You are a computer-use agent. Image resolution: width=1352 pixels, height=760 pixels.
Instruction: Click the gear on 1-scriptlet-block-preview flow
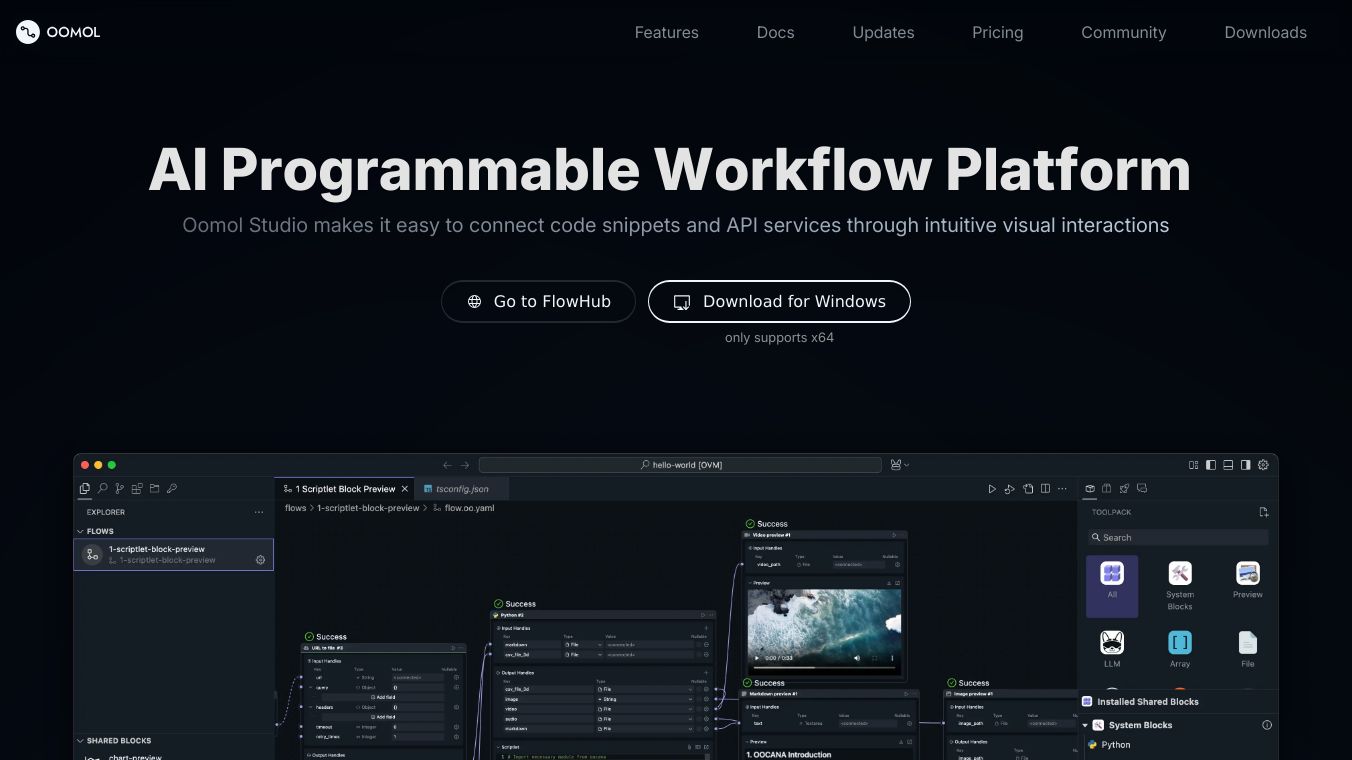pos(260,560)
